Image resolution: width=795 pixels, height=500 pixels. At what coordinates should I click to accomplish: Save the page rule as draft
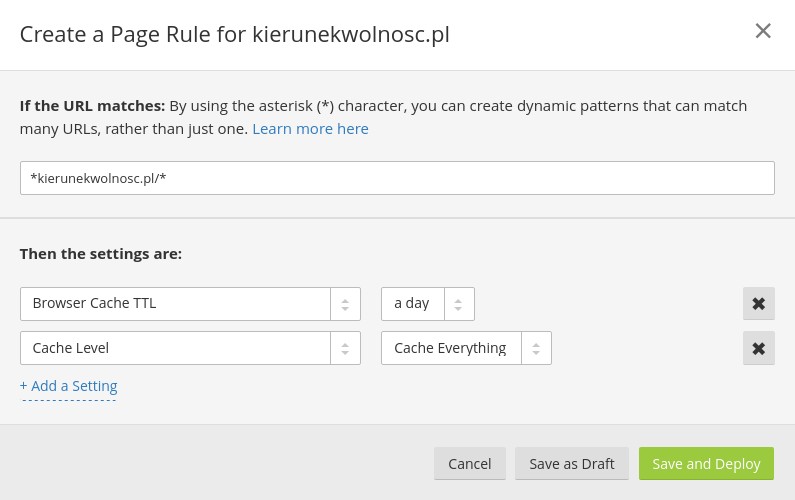pyautogui.click(x=571, y=464)
